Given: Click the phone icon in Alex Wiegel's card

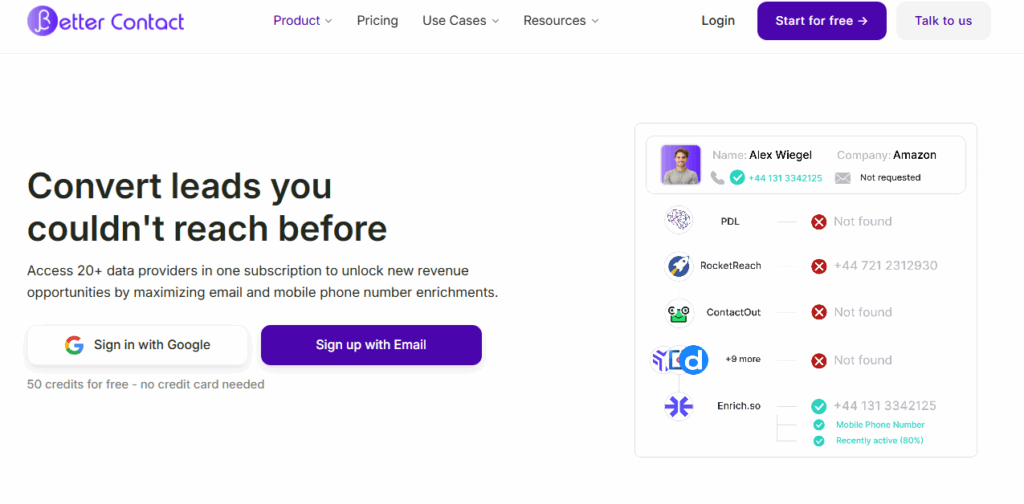Looking at the screenshot, I should [717, 178].
